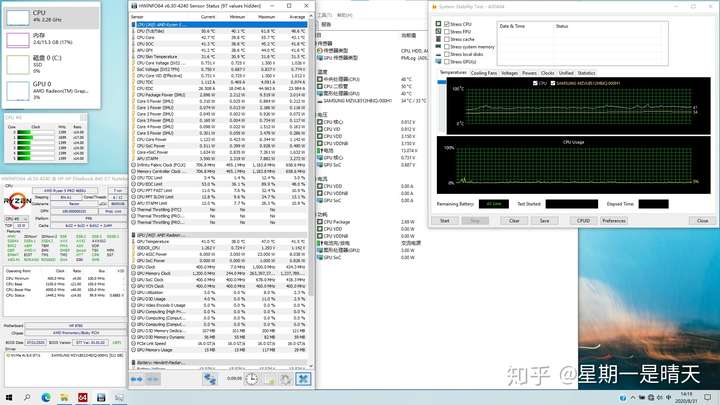Click the Maximum column header in HWiNFO
Viewport: 720px width, 405px height.
pyautogui.click(x=266, y=17)
